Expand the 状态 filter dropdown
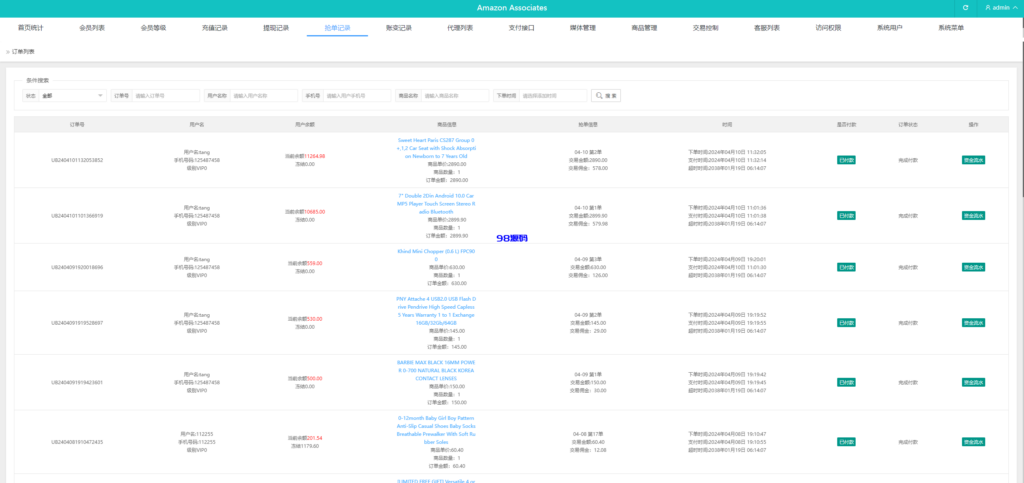This screenshot has height=483, width=1024. tap(72, 95)
